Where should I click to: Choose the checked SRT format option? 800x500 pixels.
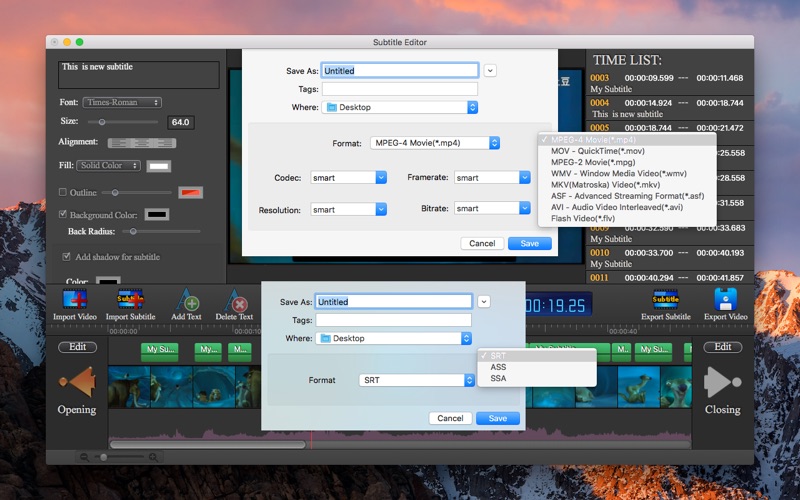pyautogui.click(x=537, y=356)
